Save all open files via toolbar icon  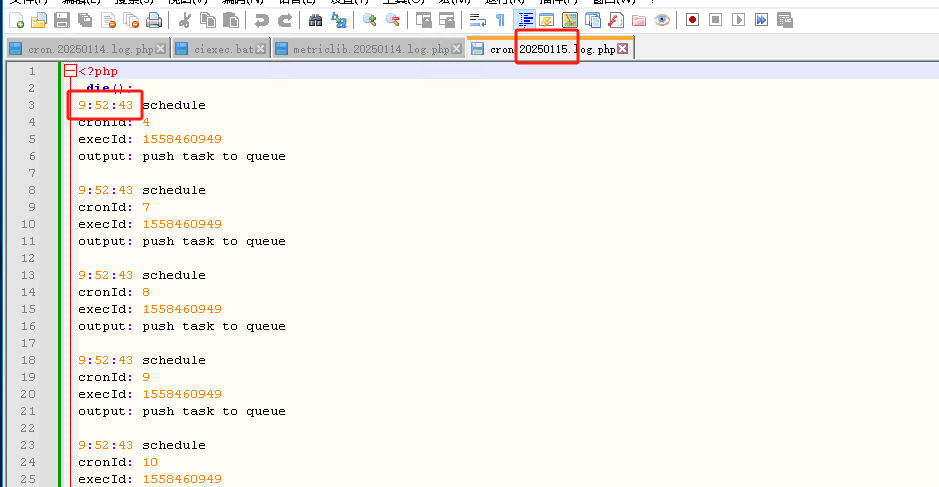pos(85,20)
